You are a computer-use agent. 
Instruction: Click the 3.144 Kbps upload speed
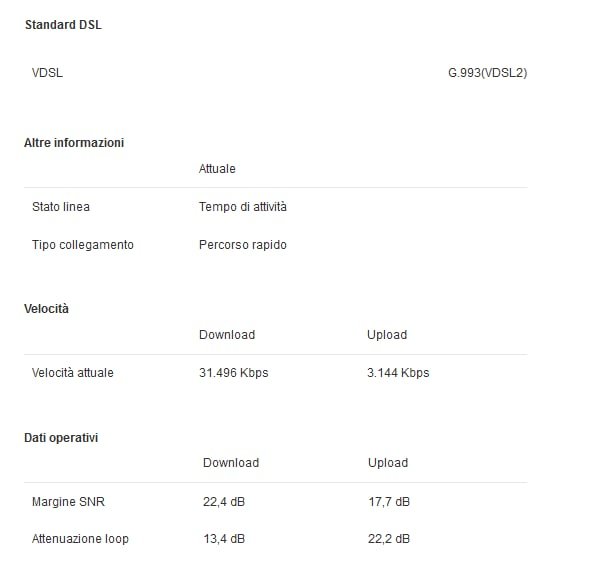398,373
